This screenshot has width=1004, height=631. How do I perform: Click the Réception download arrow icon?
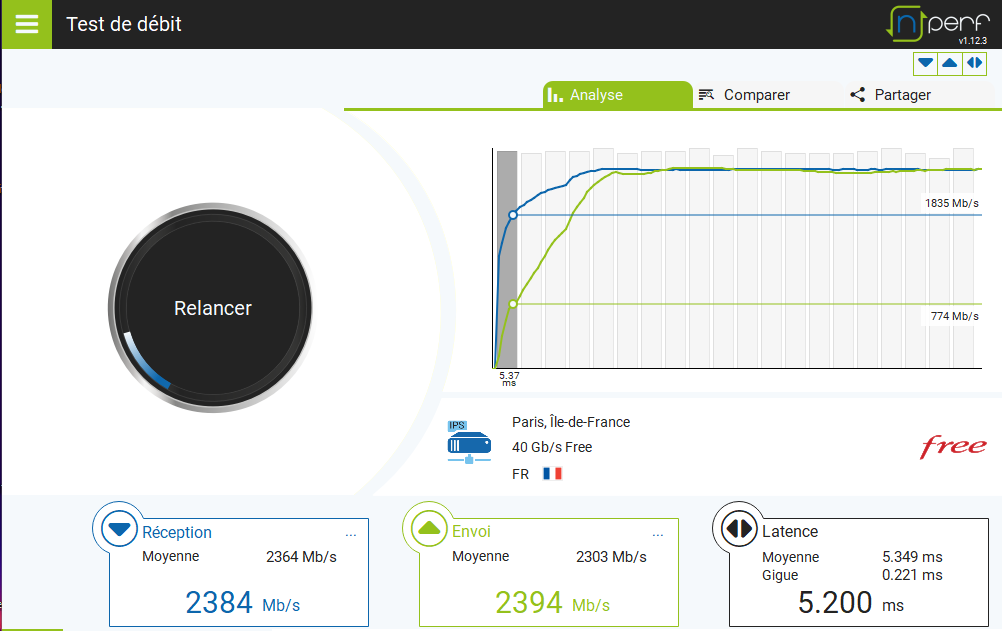tap(119, 529)
